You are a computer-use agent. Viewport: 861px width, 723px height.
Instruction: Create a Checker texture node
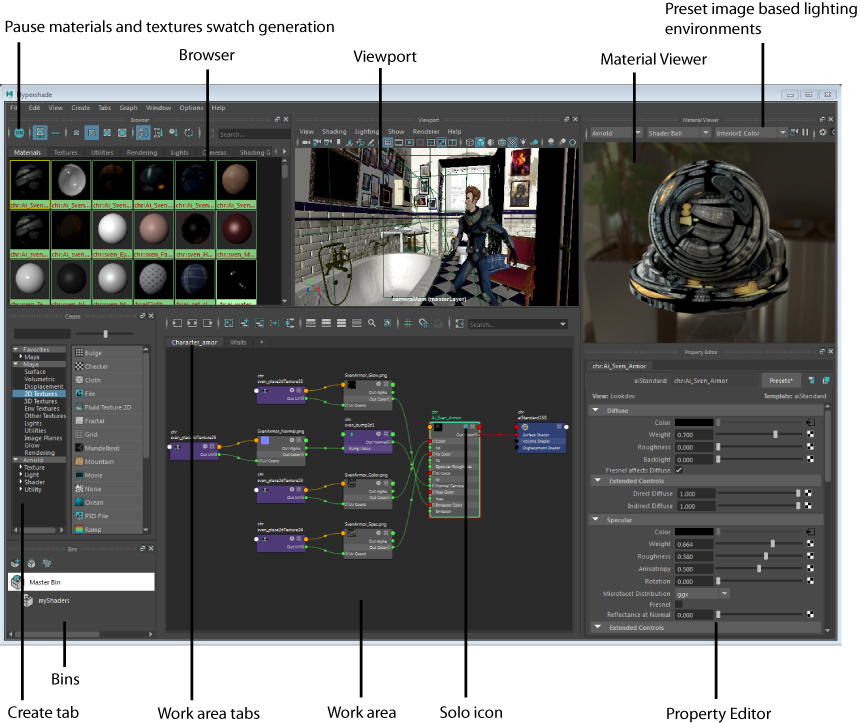click(x=108, y=366)
